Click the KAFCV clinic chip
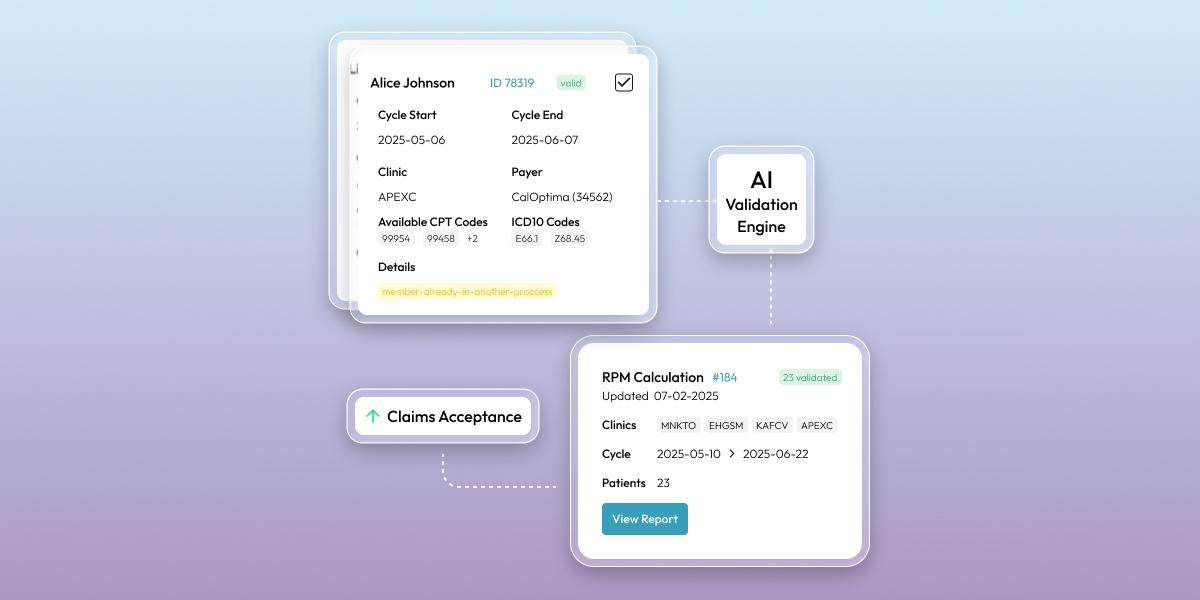 [771, 425]
